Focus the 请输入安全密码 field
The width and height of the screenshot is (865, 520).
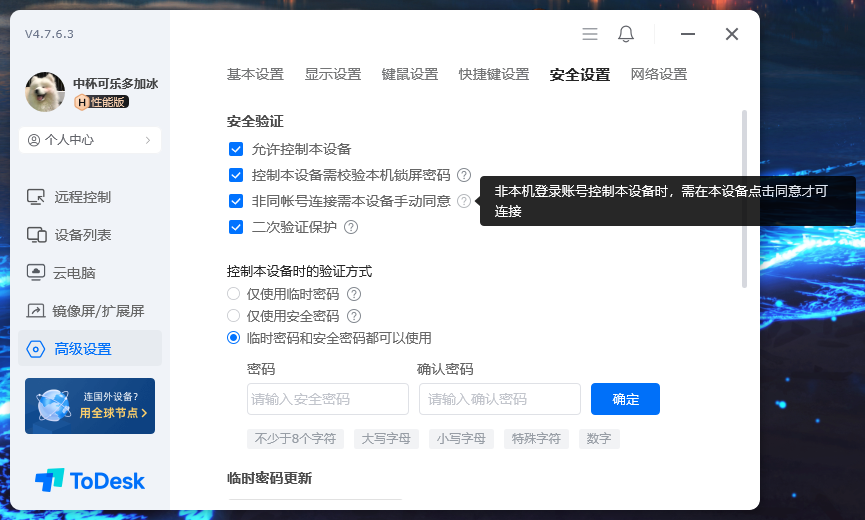(328, 399)
